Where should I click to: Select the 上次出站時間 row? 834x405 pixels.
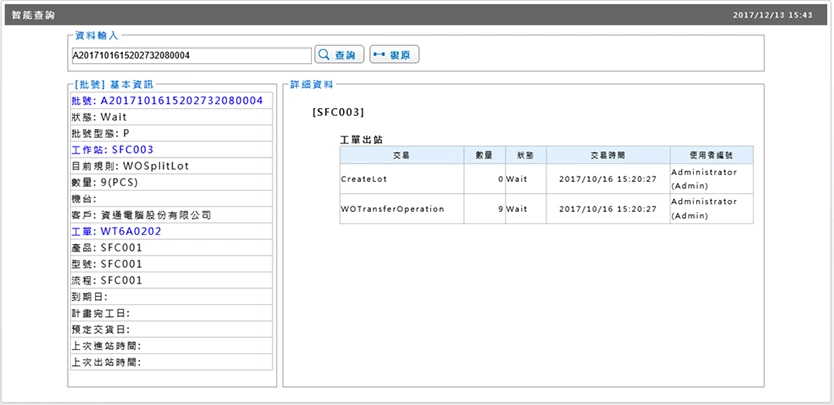(171, 362)
